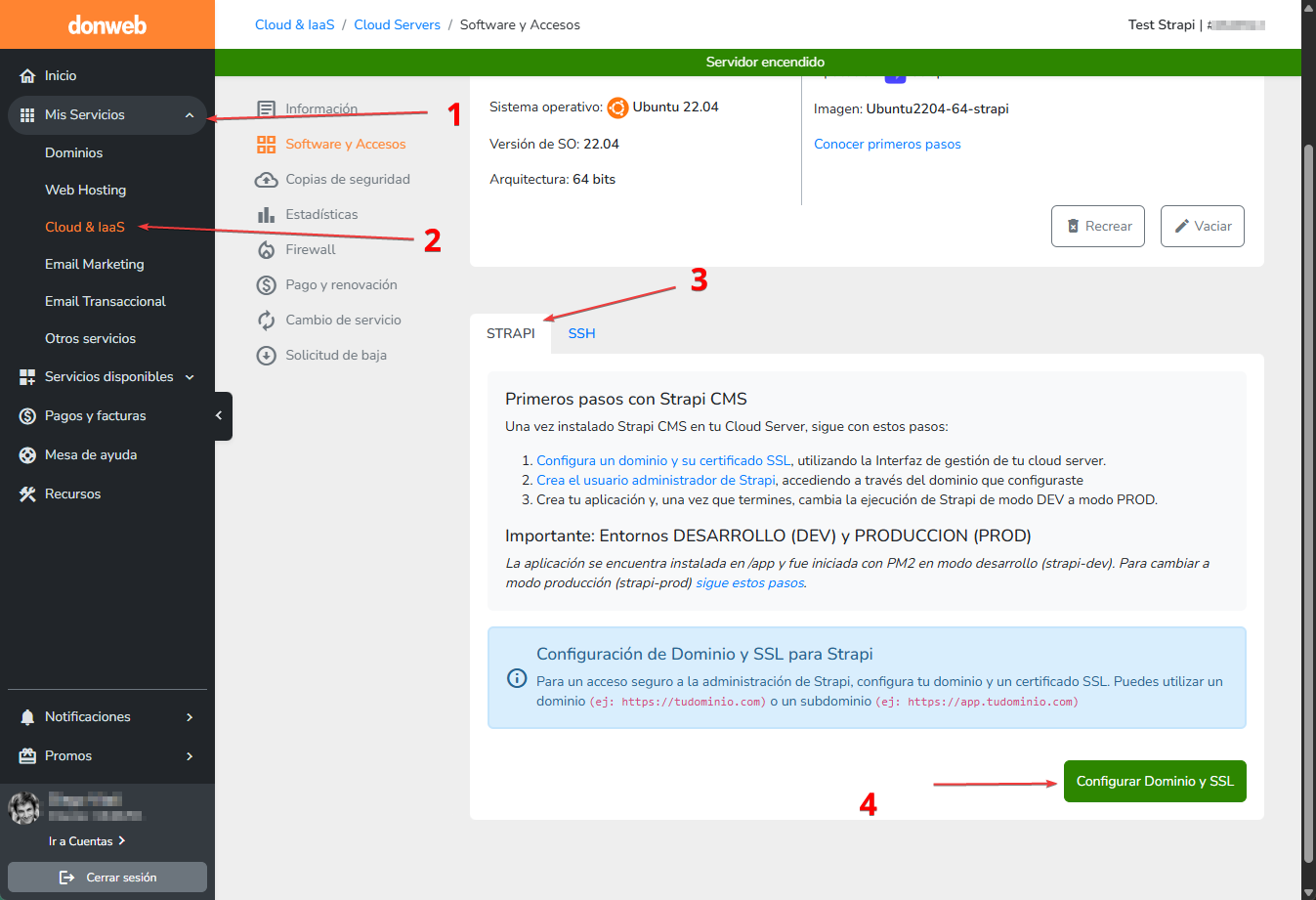The image size is (1316, 900).
Task: Open Dominios in the sidebar
Action: click(73, 152)
